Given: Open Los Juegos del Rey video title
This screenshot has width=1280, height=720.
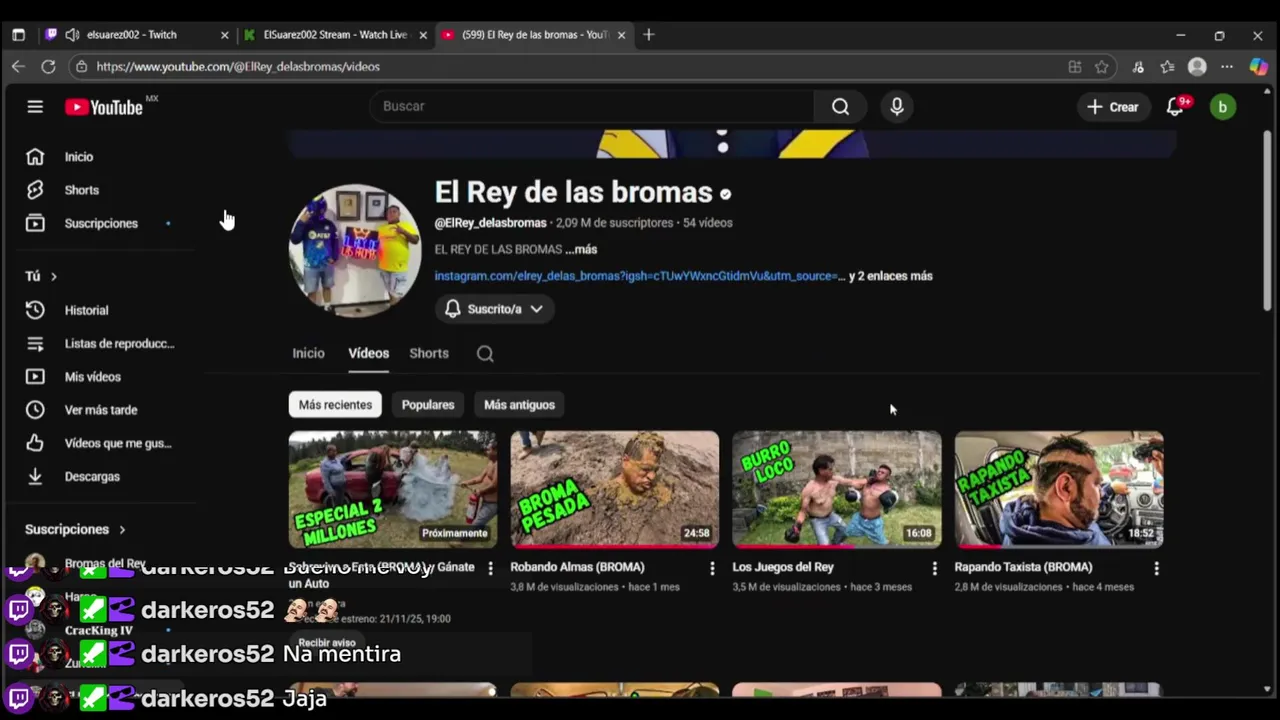Looking at the screenshot, I should point(783,567).
